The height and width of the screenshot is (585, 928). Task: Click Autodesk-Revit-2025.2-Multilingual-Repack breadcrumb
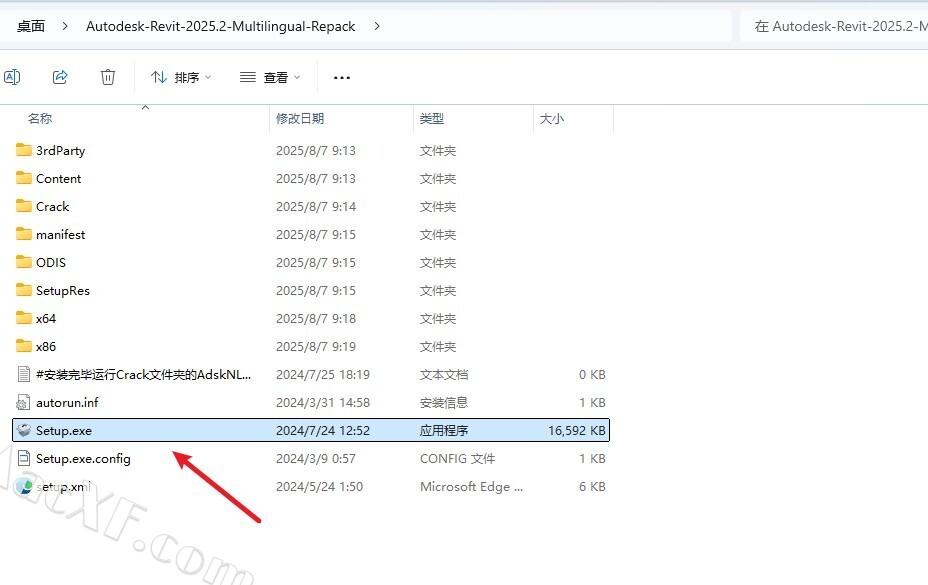pyautogui.click(x=221, y=26)
